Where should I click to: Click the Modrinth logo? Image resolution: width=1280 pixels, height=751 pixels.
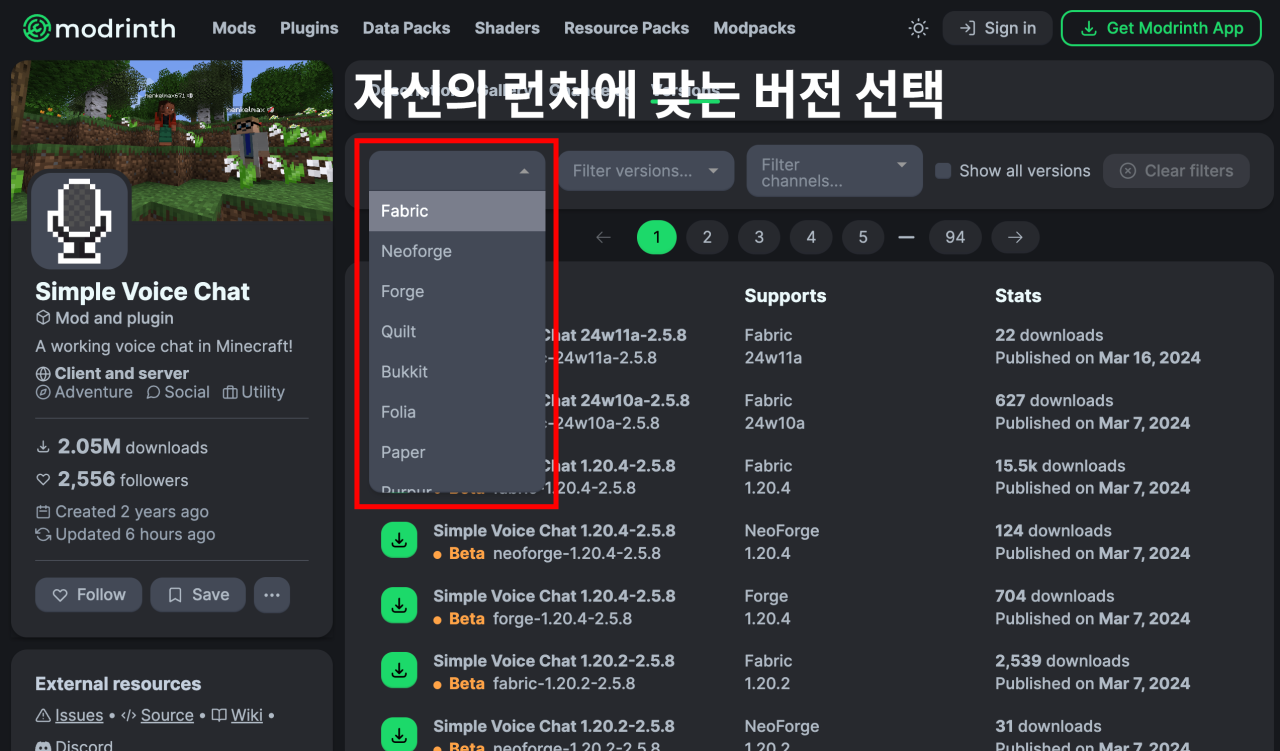click(x=99, y=28)
